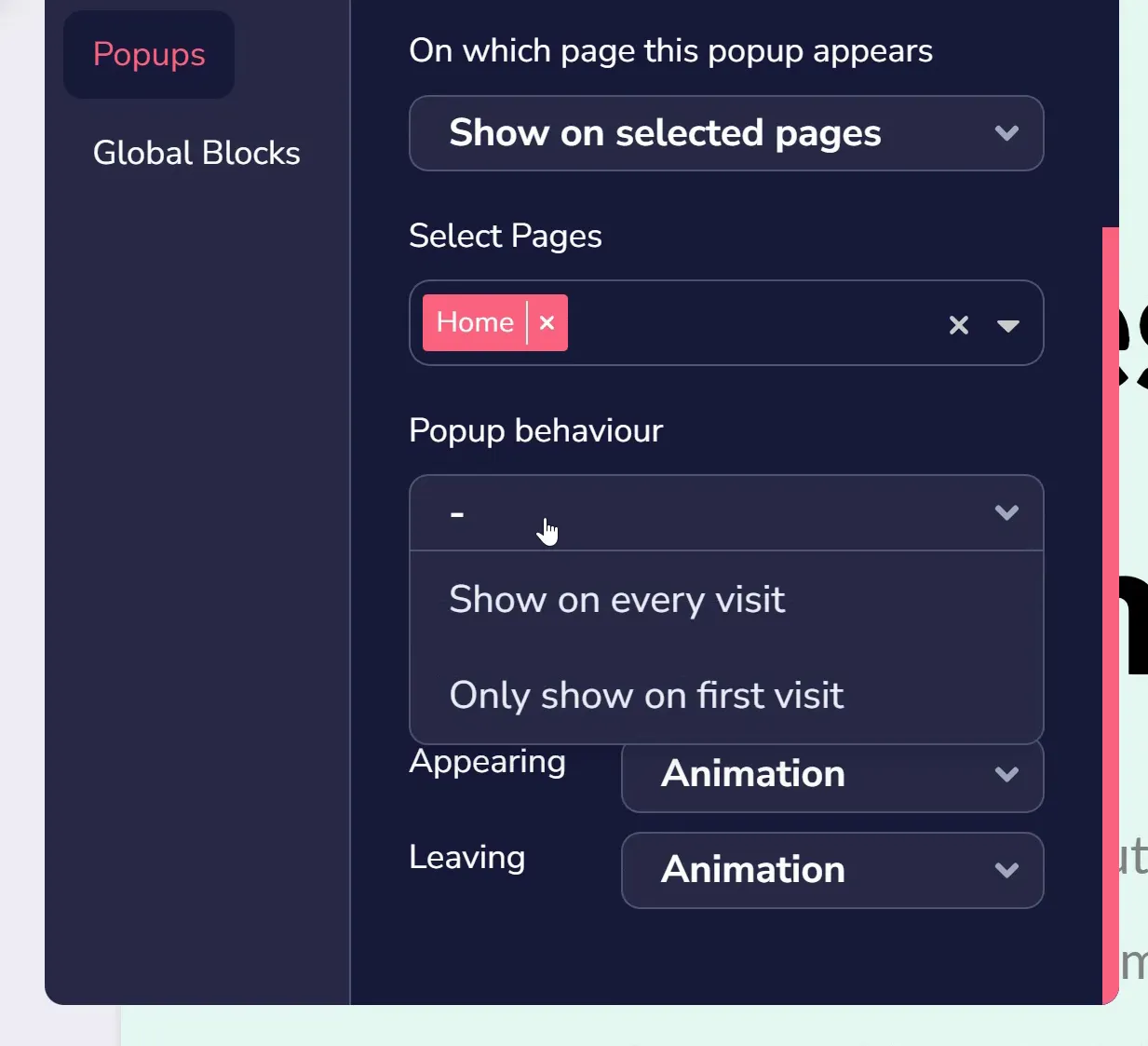Click the Popup behaviour label text

click(x=536, y=430)
